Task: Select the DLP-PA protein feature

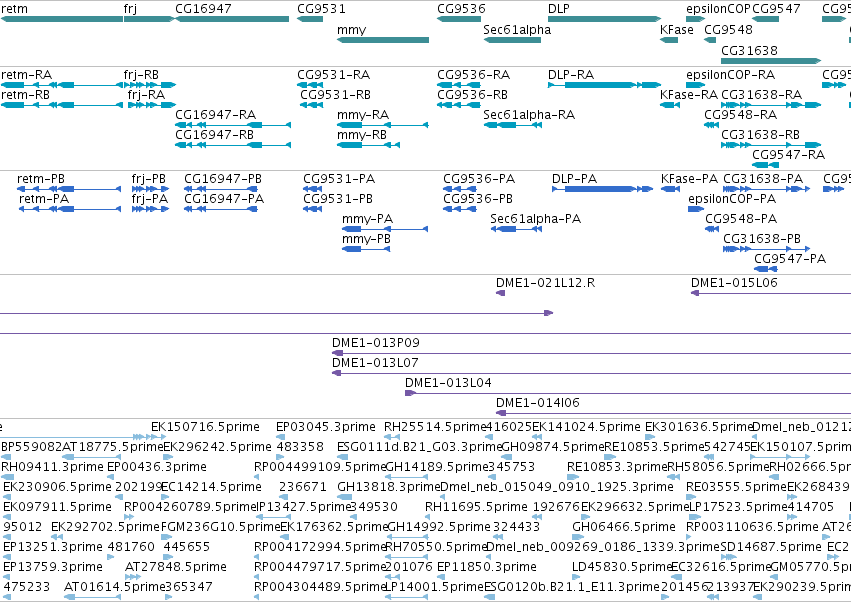Action: pyautogui.click(x=602, y=189)
